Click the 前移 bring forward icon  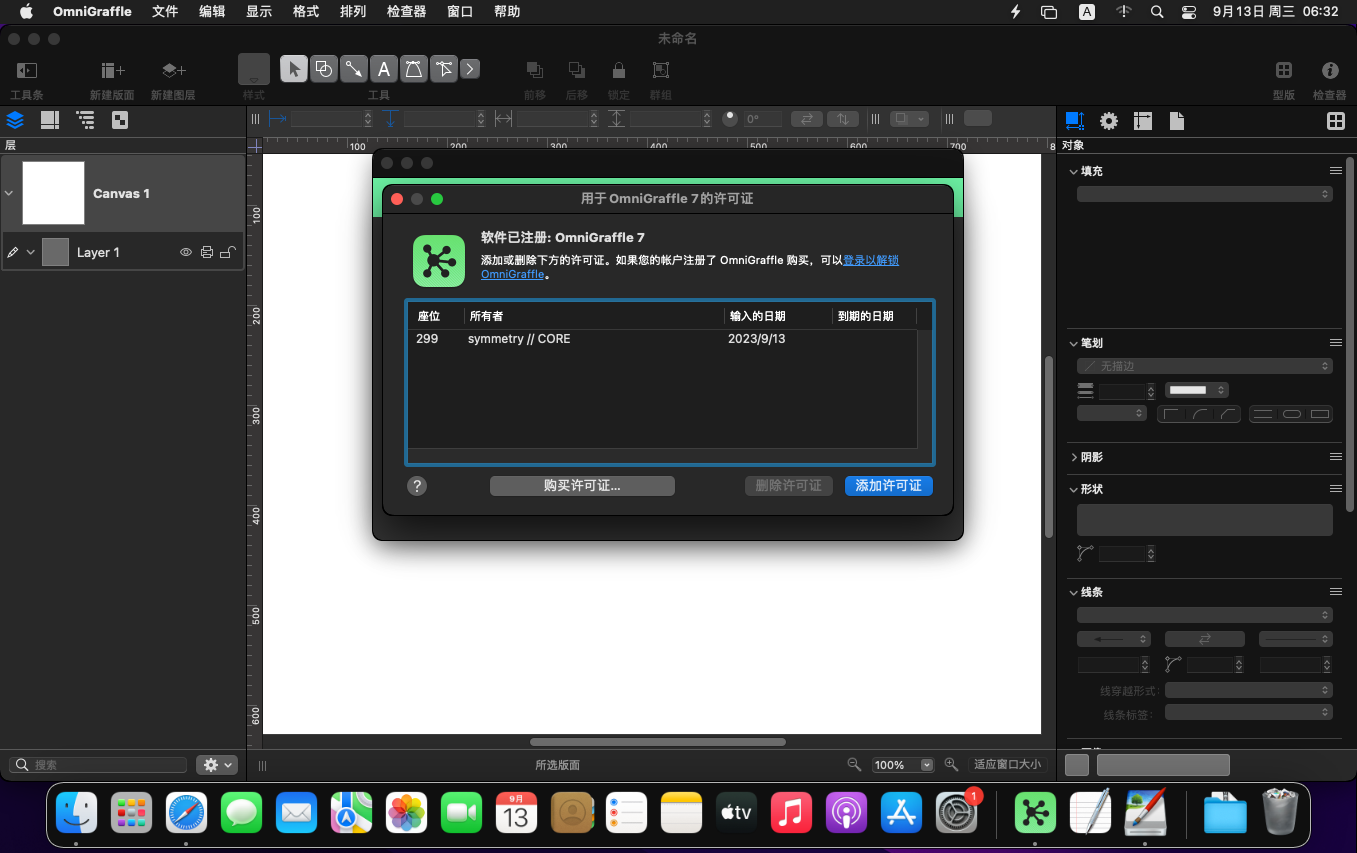[x=535, y=70]
